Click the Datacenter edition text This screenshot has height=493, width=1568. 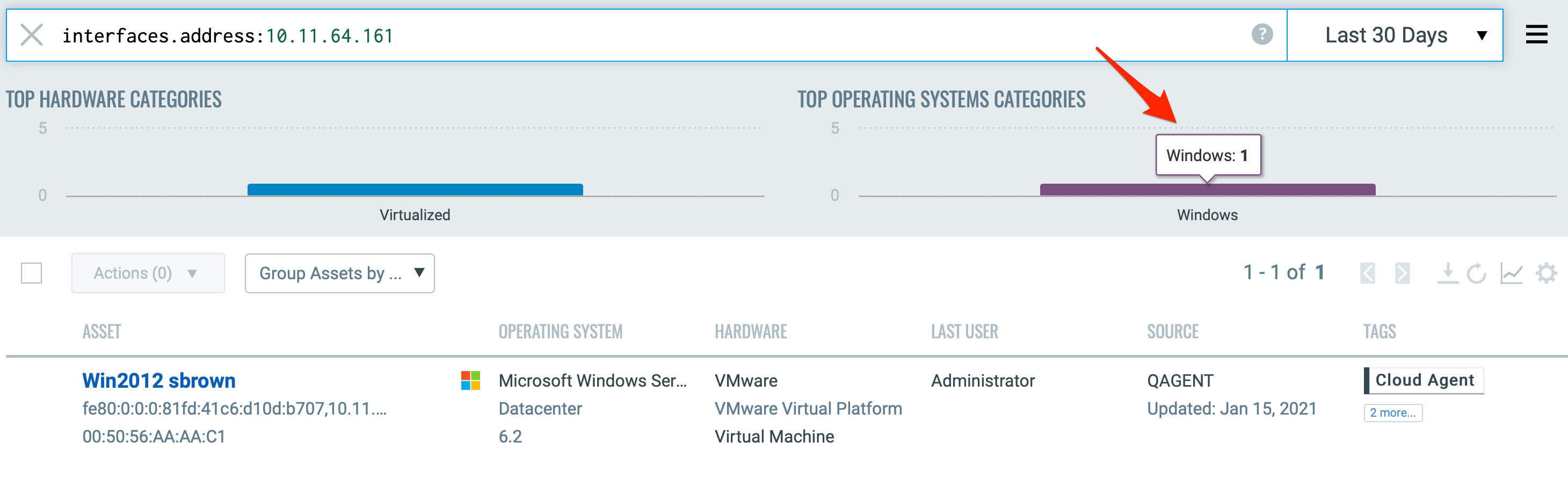(540, 408)
